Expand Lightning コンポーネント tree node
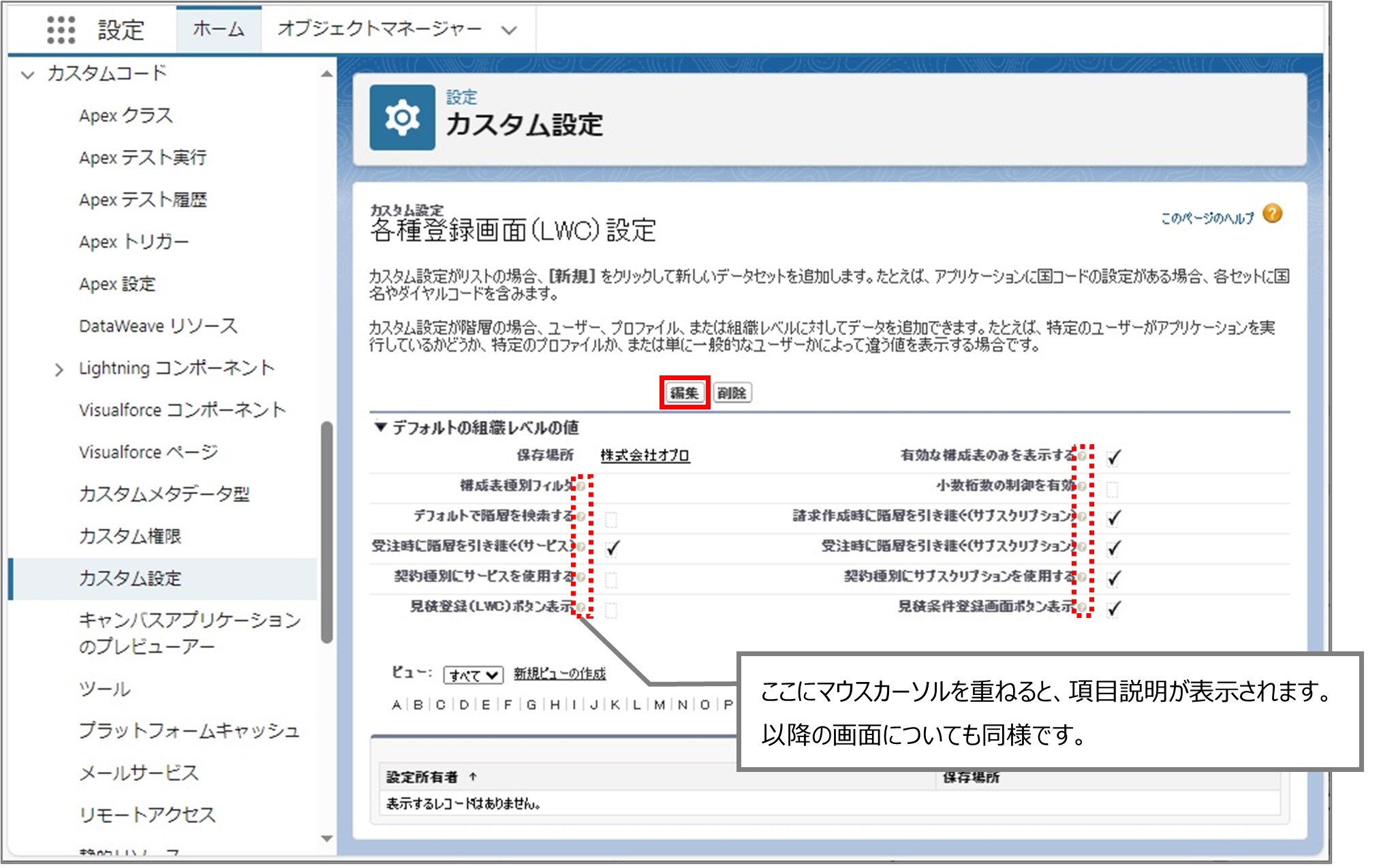The height and width of the screenshot is (868, 1381). tap(59, 369)
